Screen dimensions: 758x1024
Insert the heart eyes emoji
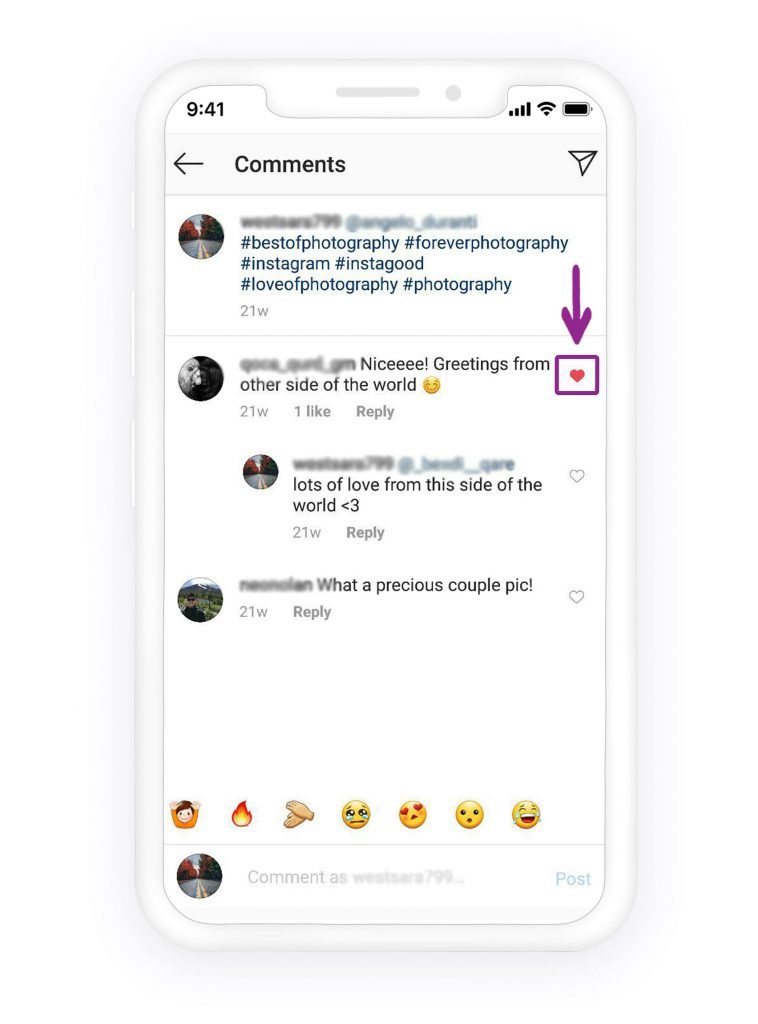click(x=413, y=815)
